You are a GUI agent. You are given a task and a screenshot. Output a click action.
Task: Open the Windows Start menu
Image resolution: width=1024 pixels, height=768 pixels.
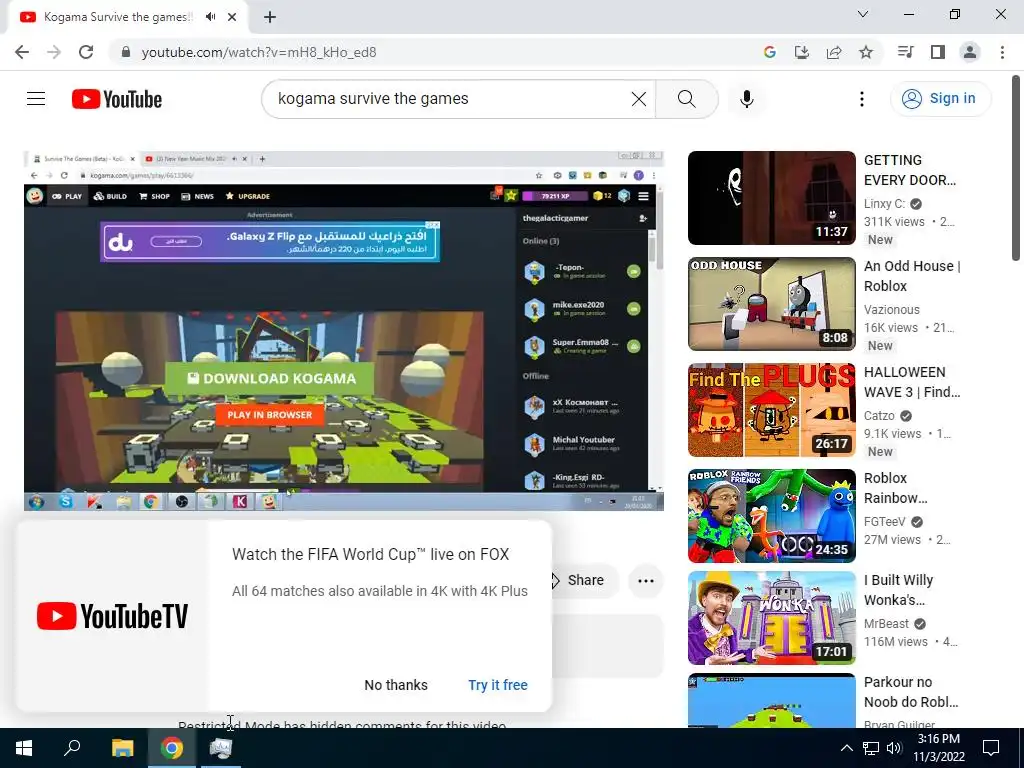point(24,748)
